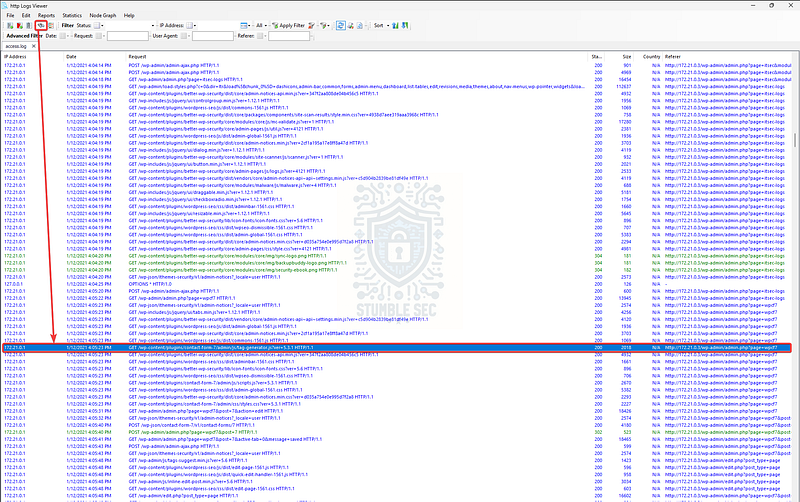
Task: Click the Referer filter text field
Action: point(289,36)
